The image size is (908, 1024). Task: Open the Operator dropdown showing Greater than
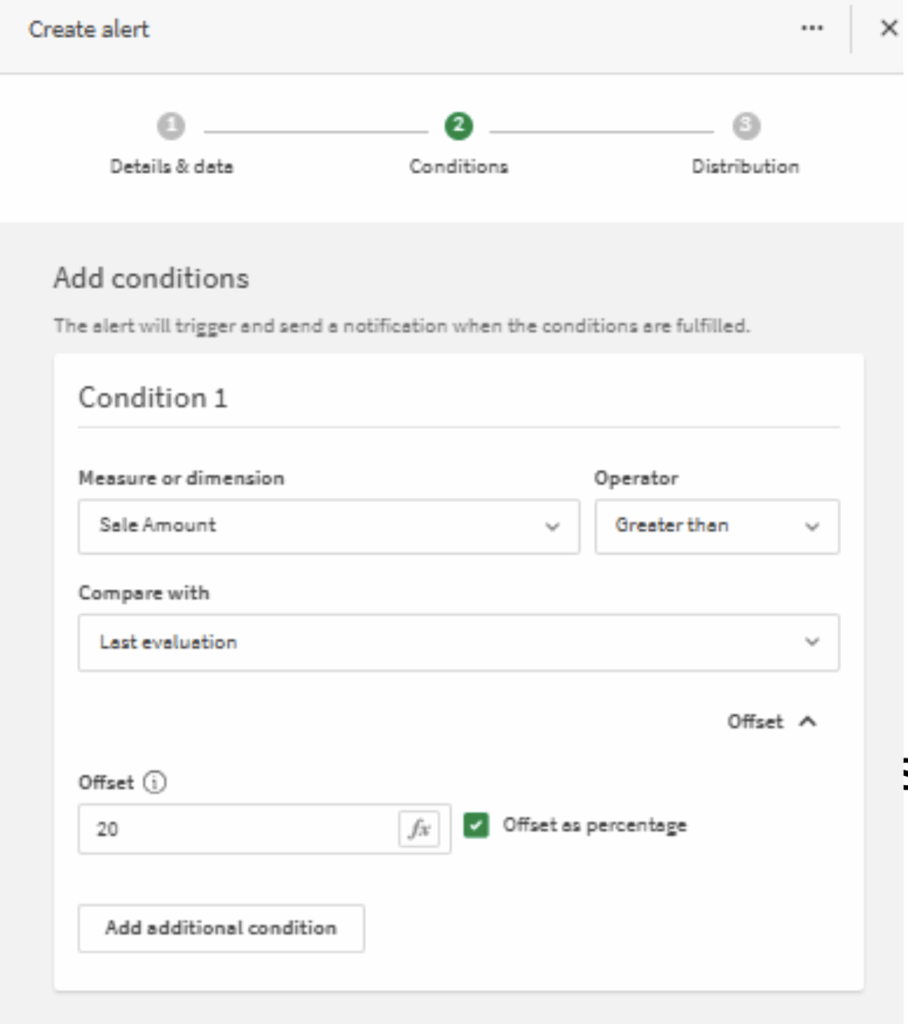pyautogui.click(x=716, y=526)
